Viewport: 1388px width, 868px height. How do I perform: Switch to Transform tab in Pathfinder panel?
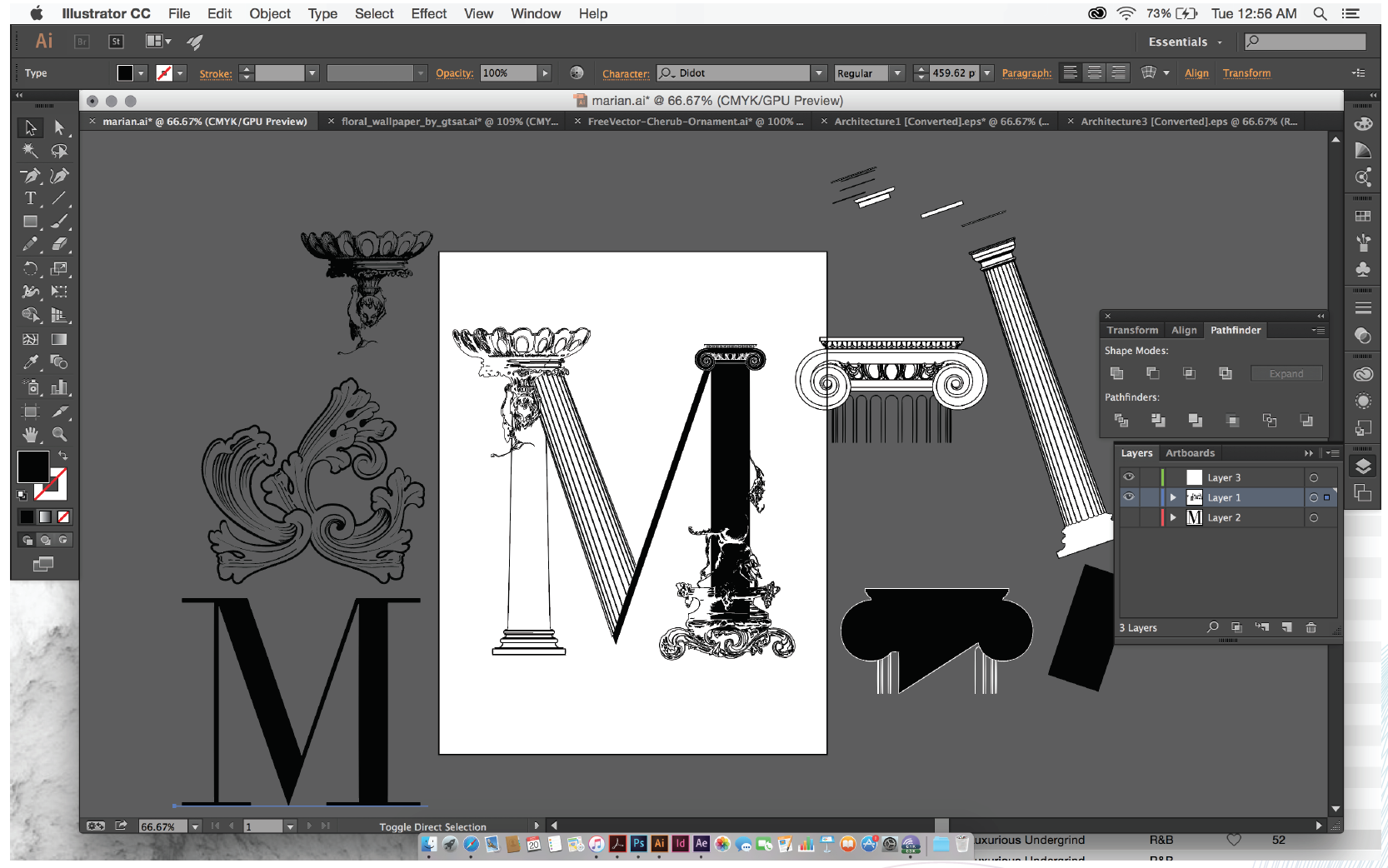tap(1132, 330)
